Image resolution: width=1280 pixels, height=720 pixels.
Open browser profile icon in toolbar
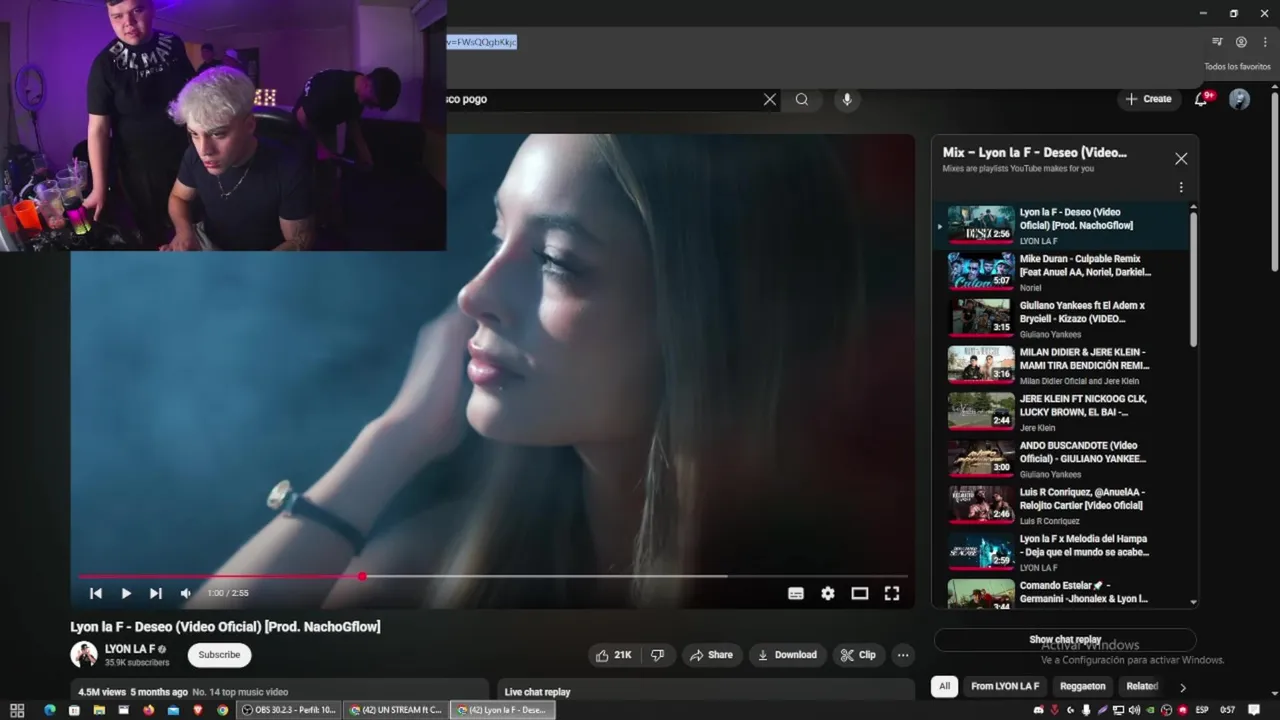tap(1241, 42)
